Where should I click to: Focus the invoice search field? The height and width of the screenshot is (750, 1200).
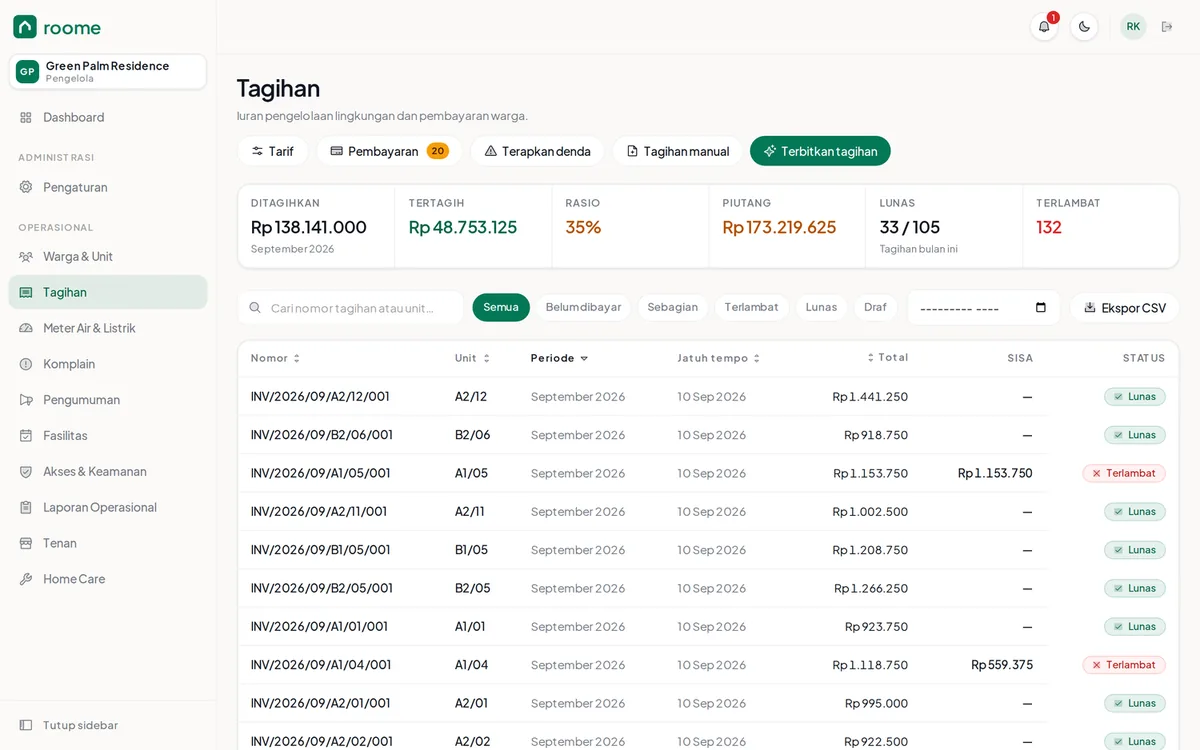click(x=351, y=307)
